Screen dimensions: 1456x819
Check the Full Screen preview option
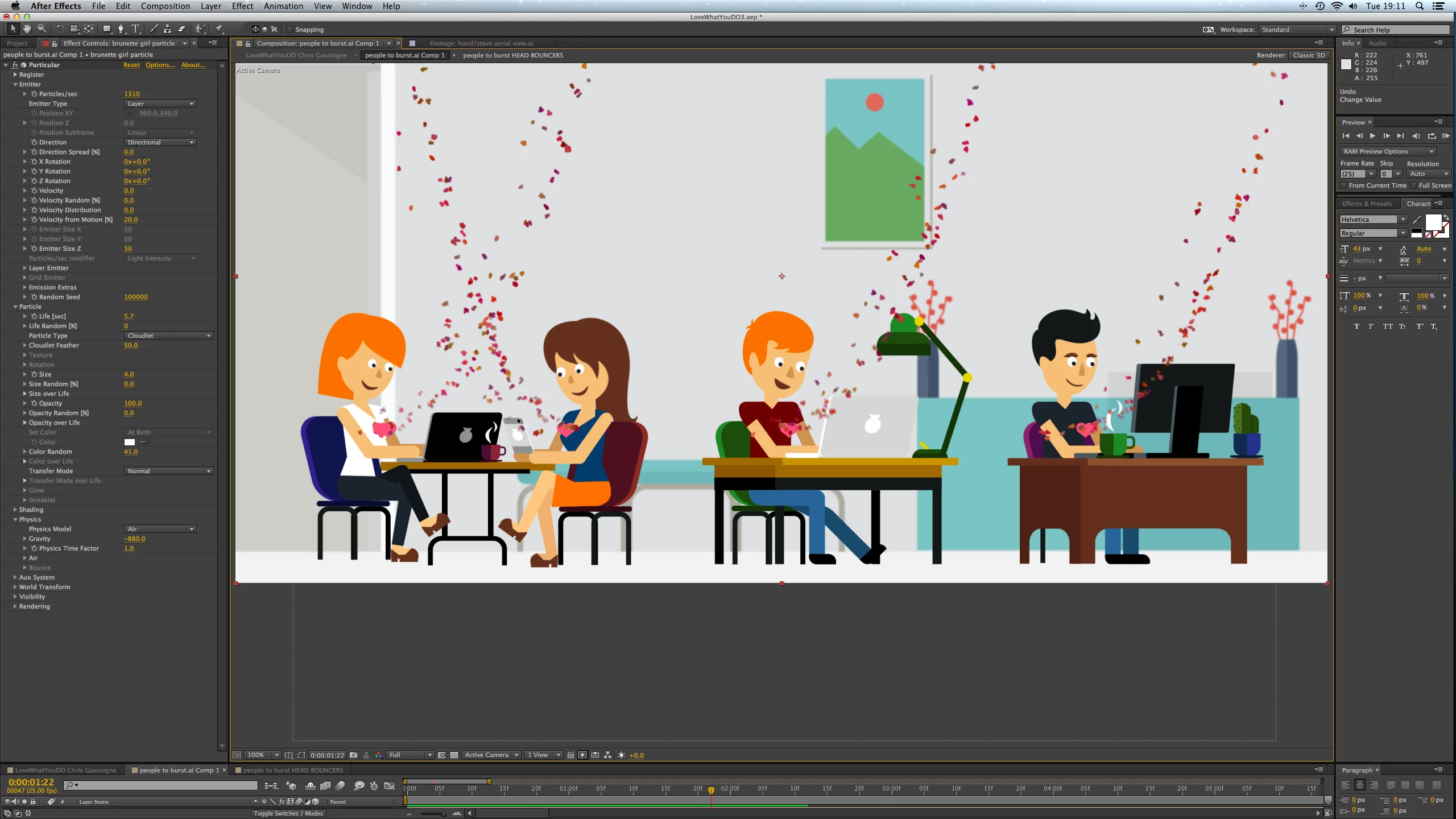(x=1413, y=185)
